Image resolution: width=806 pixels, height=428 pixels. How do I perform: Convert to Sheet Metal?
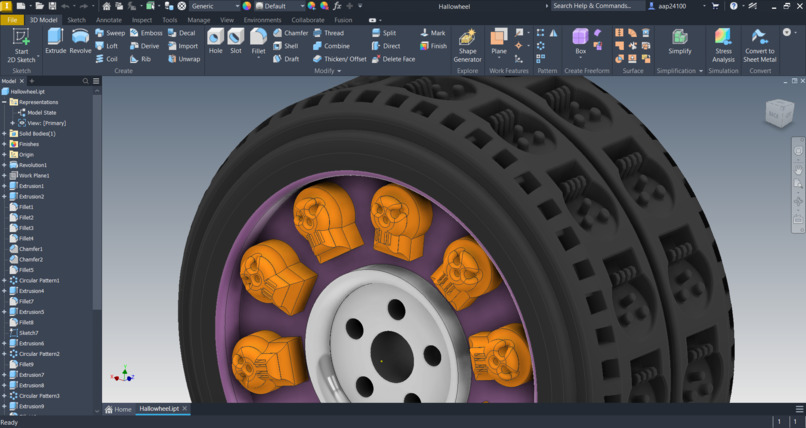[x=759, y=46]
